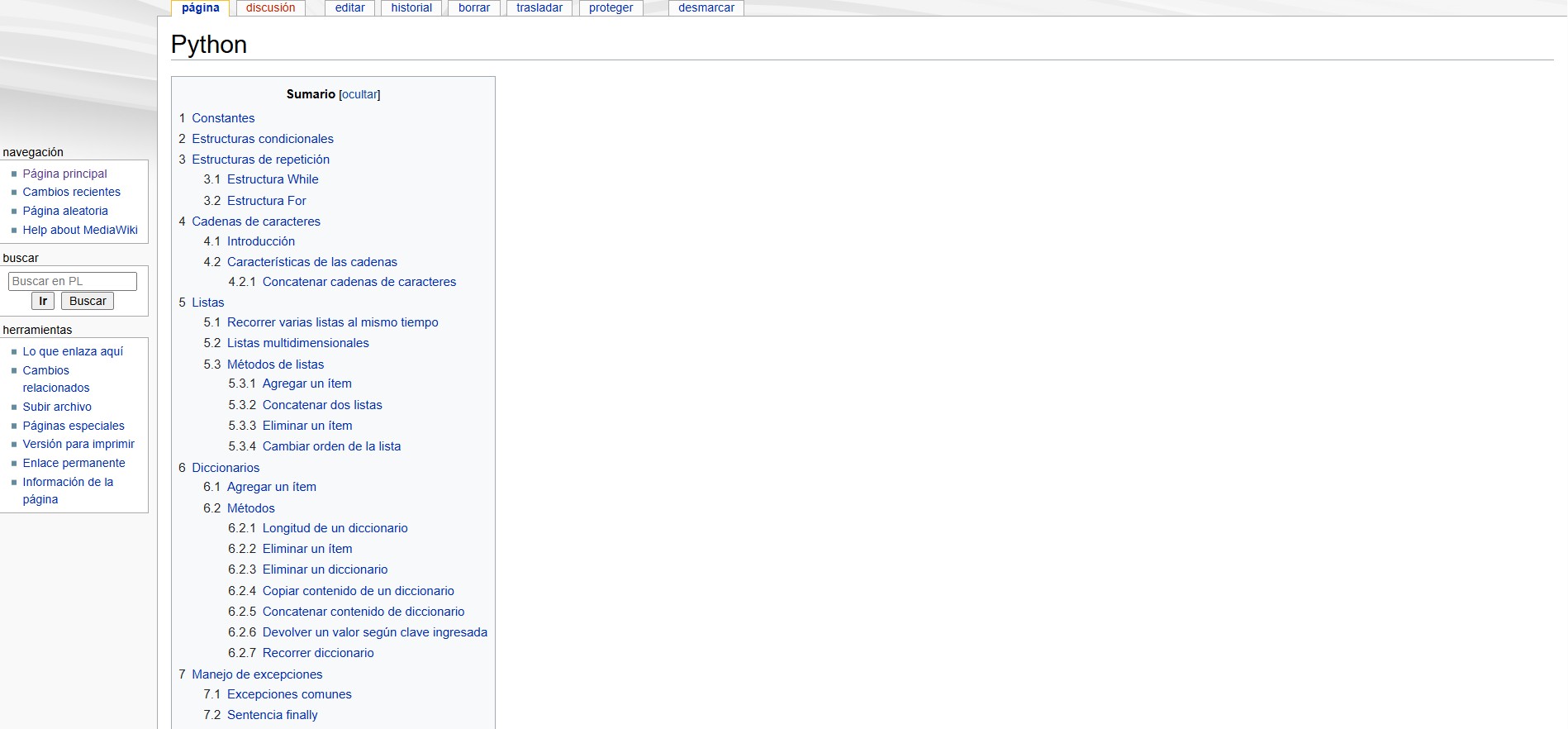Go to '5.1 Recorrer varias listas al mismo tiempo'

(321, 322)
